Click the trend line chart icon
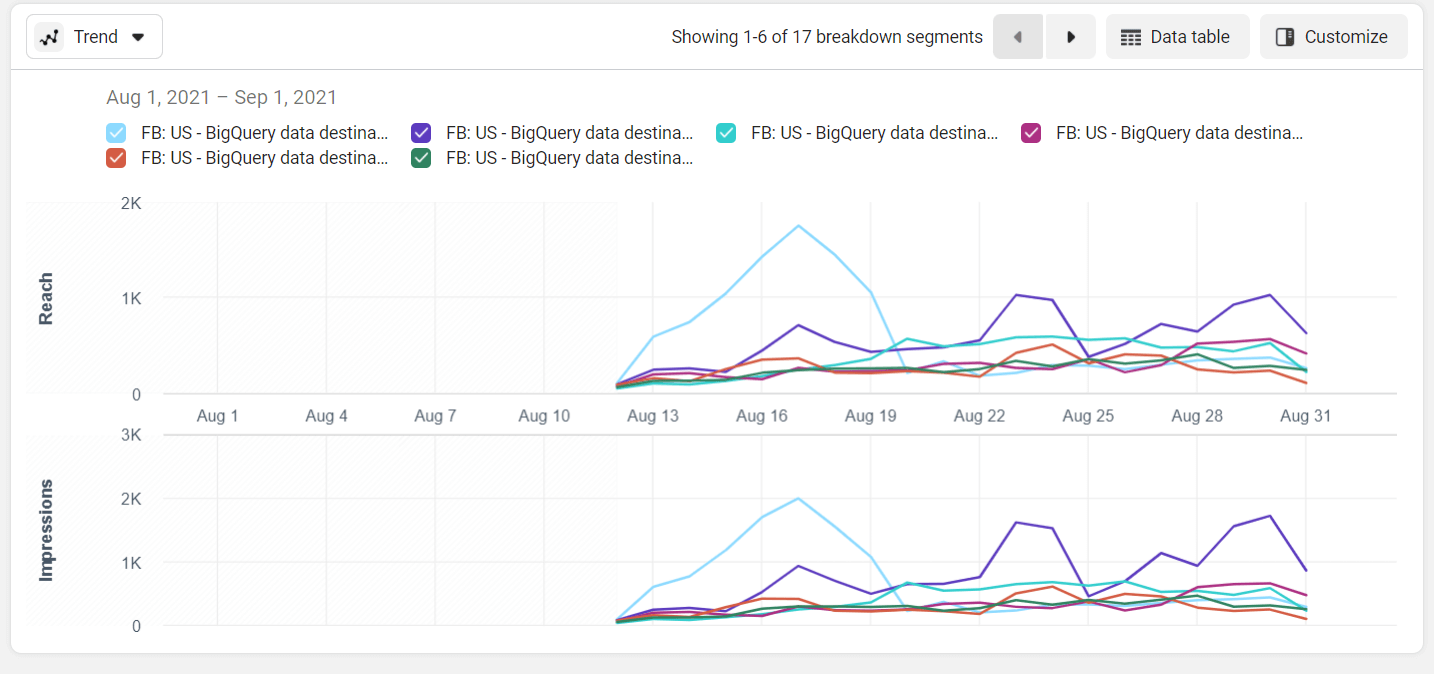Screen dimensions: 1434x674 tap(49, 37)
